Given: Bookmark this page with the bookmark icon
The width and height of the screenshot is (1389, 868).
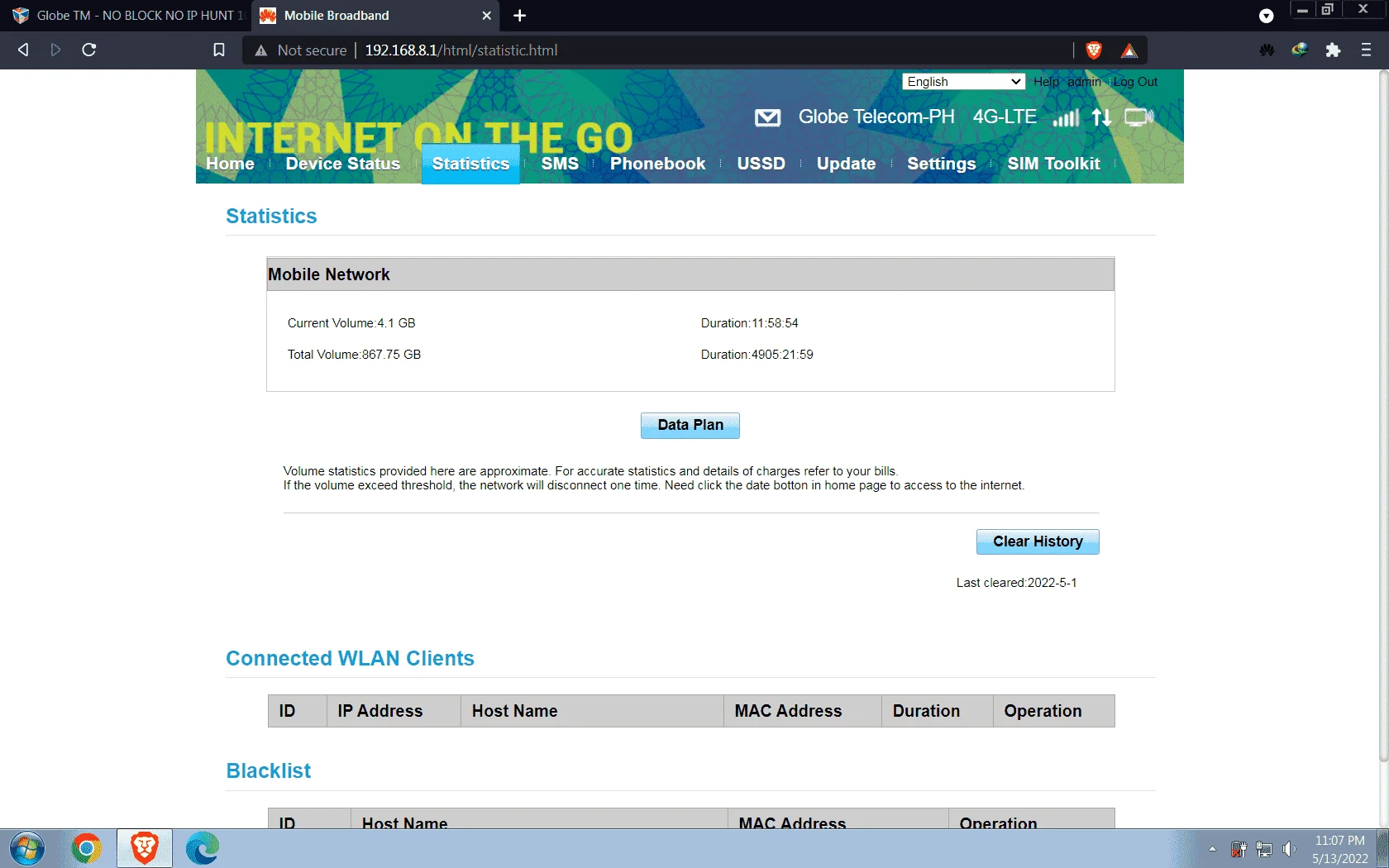Looking at the screenshot, I should click(219, 50).
